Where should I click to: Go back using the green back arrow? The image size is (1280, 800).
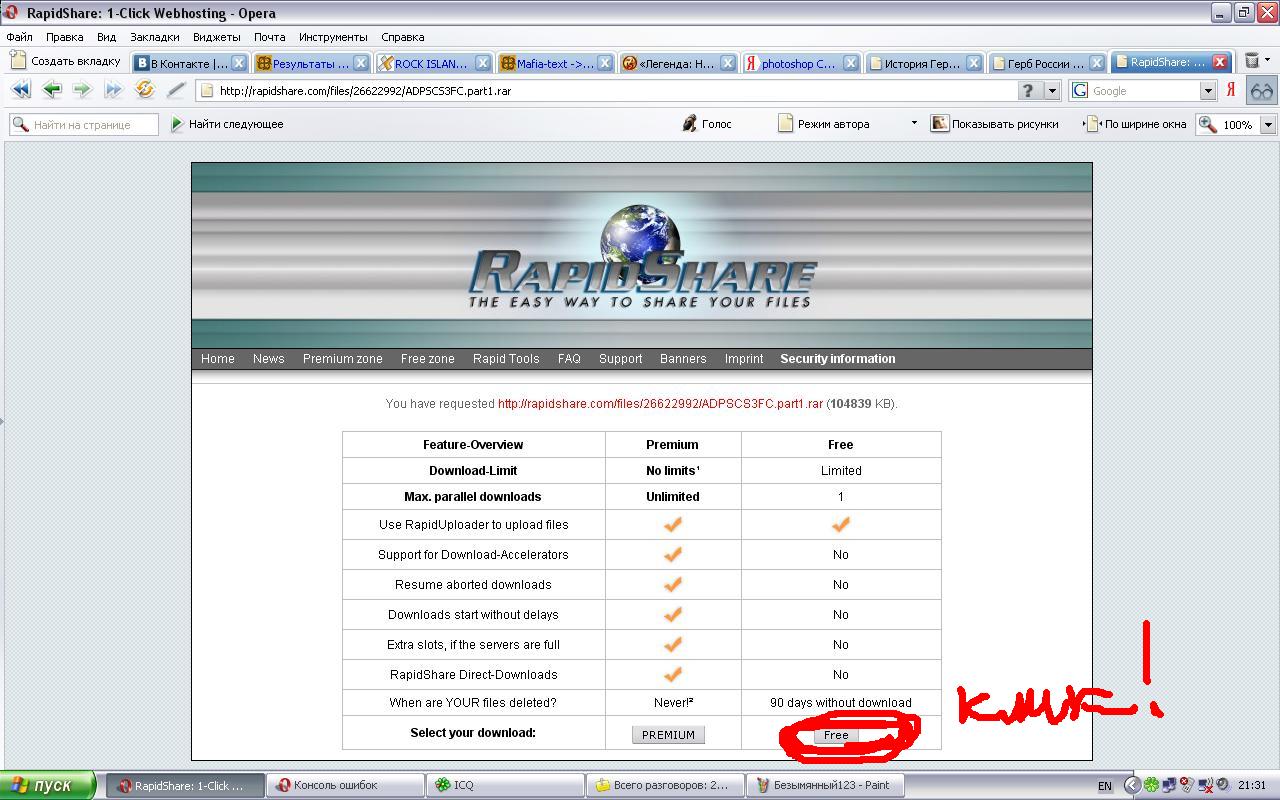(x=52, y=90)
